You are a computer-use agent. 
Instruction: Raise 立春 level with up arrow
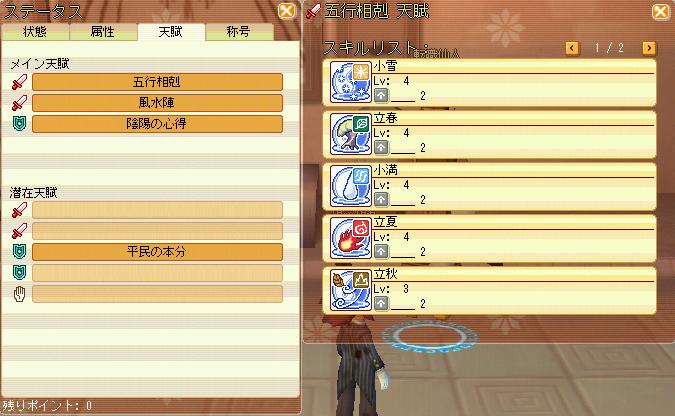(381, 147)
